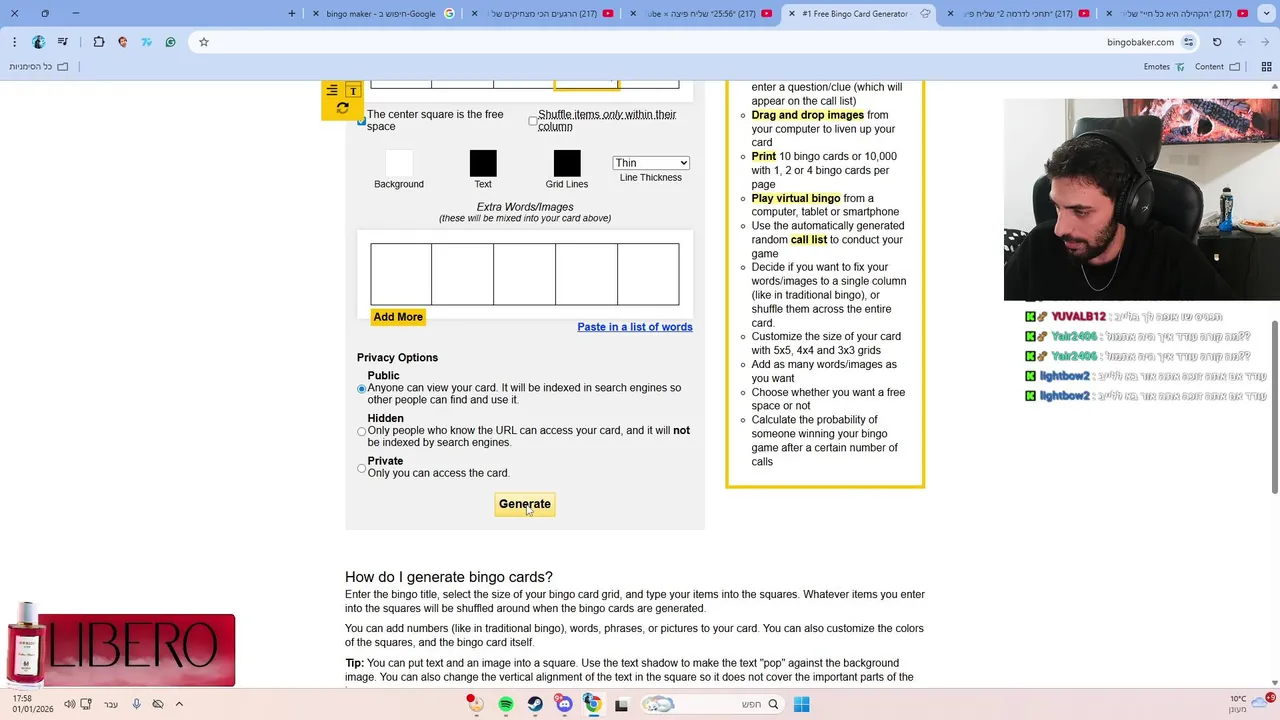This screenshot has height=720, width=1280.
Task: Click the new tab plus button
Action: click(292, 14)
